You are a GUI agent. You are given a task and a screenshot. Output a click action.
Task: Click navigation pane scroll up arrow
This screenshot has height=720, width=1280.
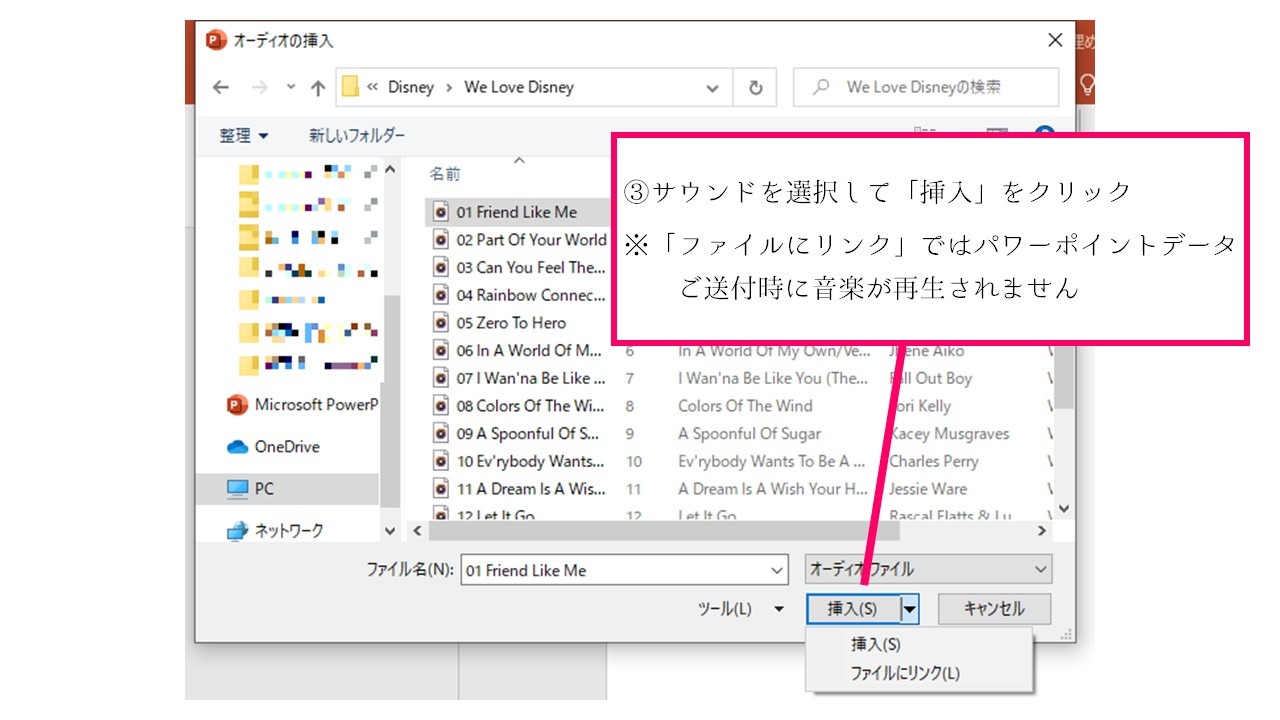pos(390,170)
